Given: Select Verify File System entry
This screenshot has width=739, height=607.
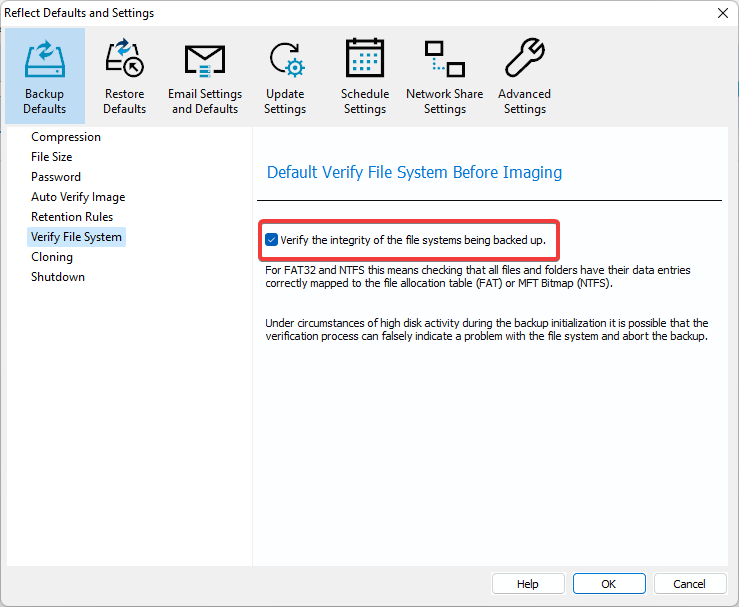Looking at the screenshot, I should (x=76, y=237).
